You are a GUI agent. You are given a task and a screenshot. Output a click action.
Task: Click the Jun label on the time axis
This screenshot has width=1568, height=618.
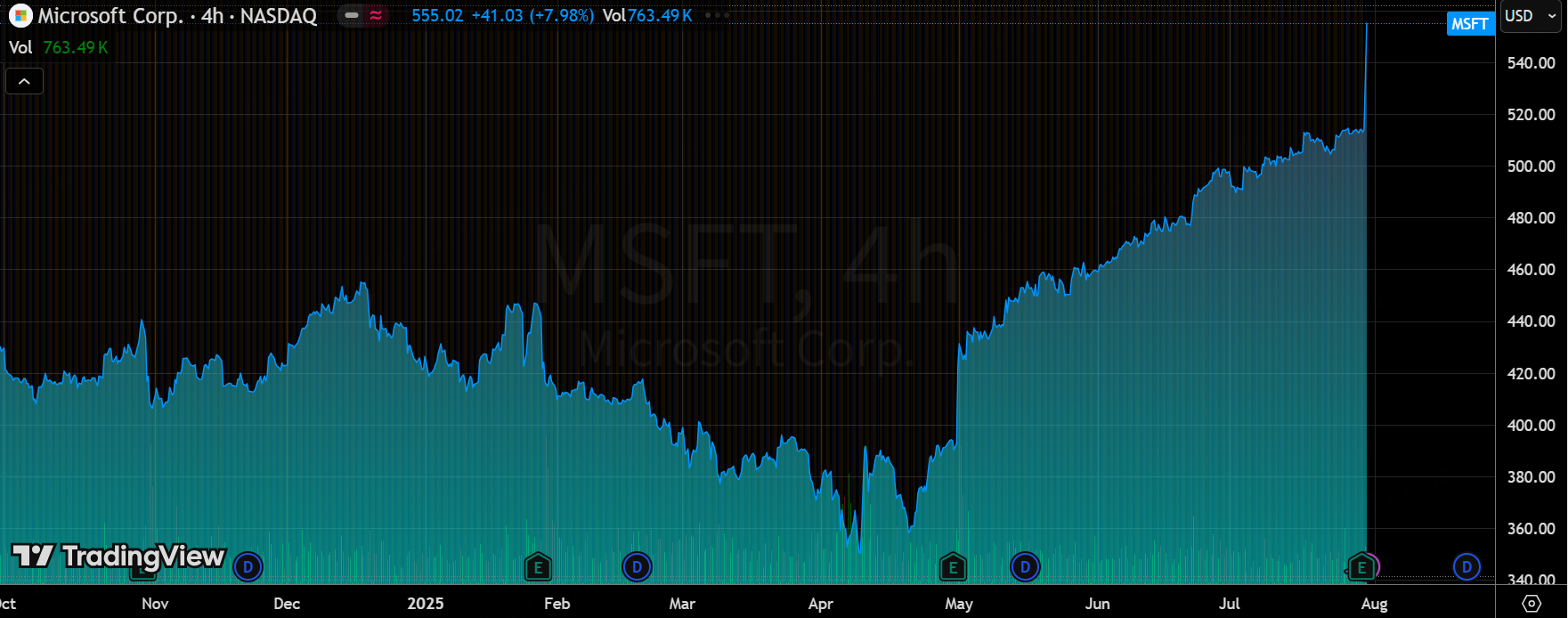[1098, 604]
